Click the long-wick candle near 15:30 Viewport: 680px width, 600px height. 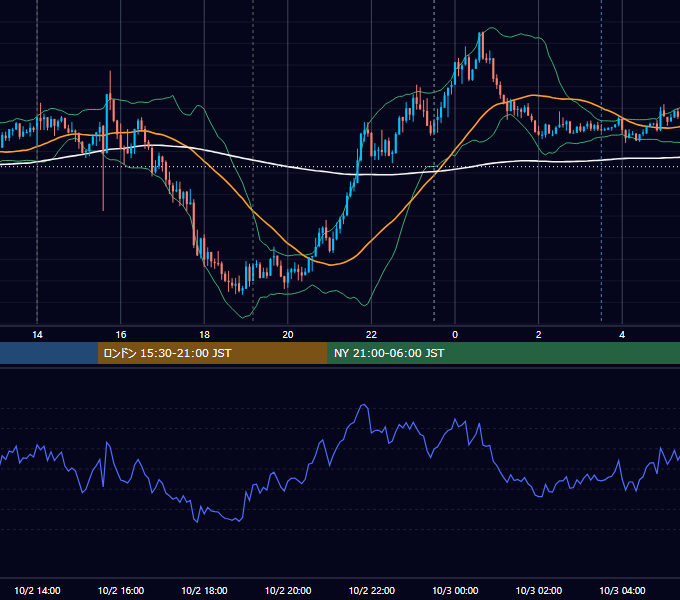103,167
